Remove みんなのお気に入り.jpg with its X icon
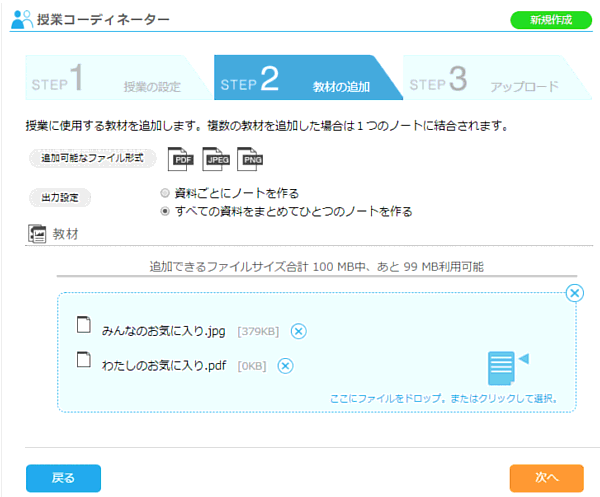 [x=298, y=331]
